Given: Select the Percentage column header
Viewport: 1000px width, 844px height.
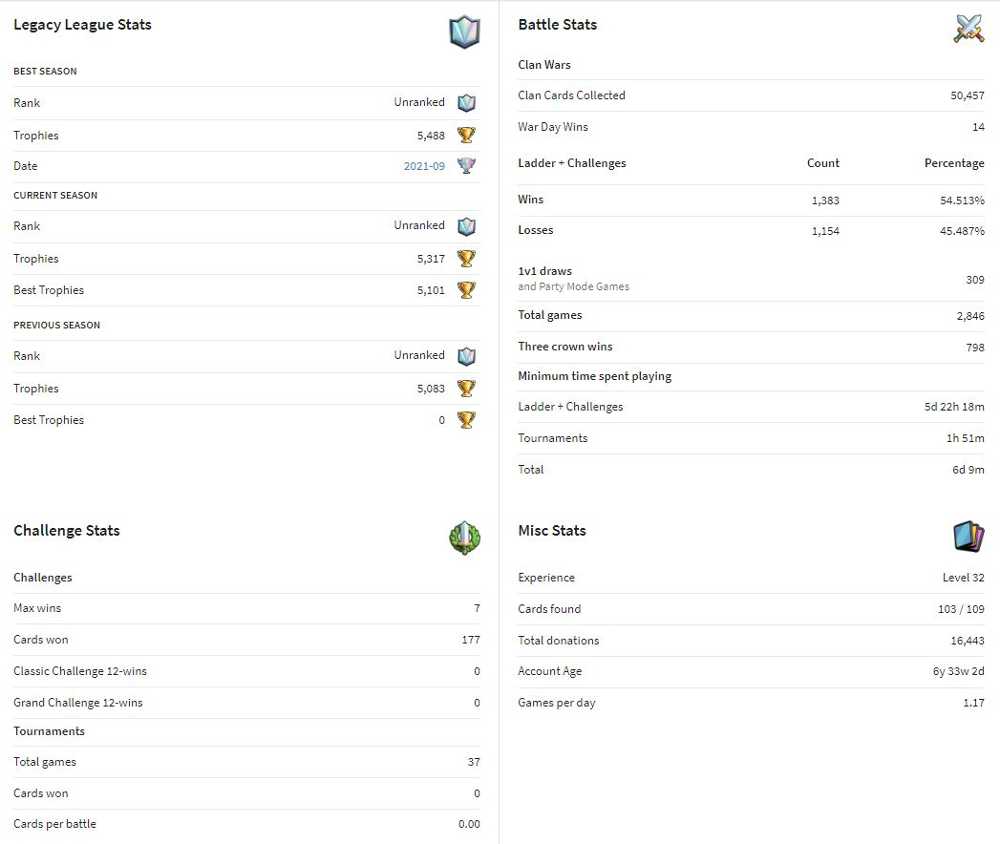Looking at the screenshot, I should 954,163.
